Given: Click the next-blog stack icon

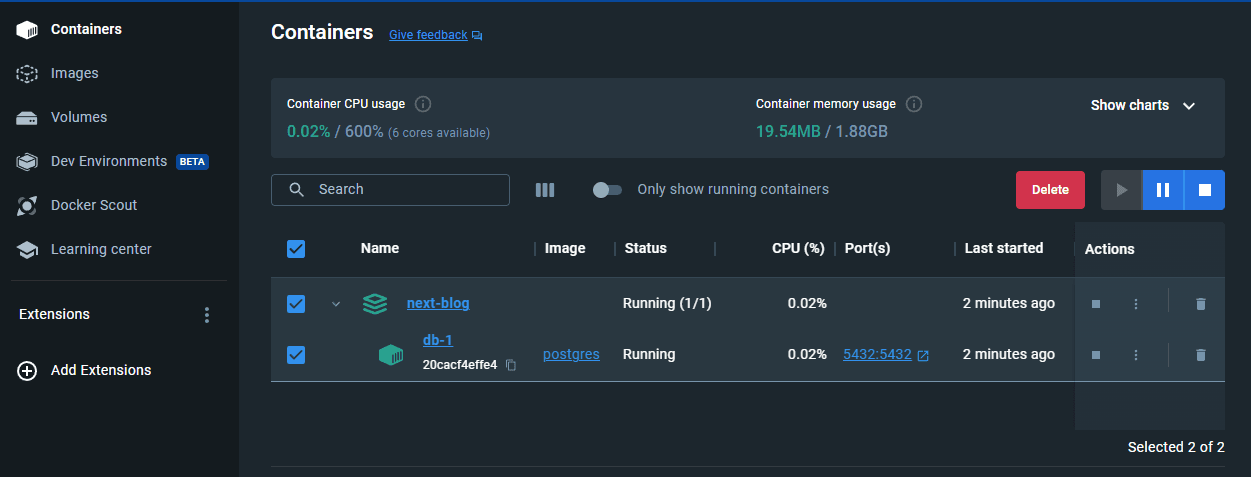Looking at the screenshot, I should 375,304.
